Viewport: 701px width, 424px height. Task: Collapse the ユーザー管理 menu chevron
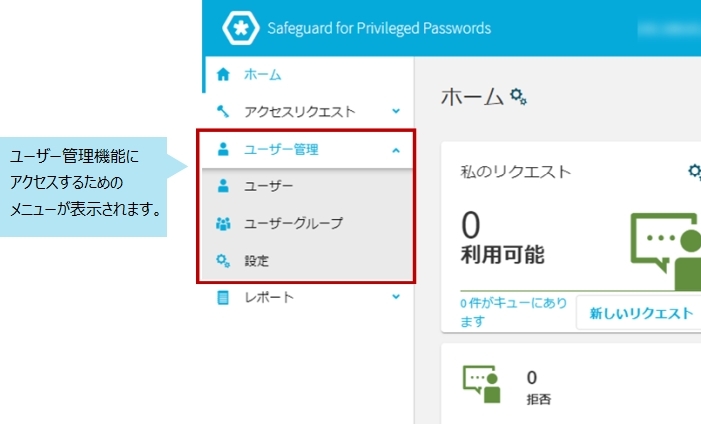coord(396,150)
